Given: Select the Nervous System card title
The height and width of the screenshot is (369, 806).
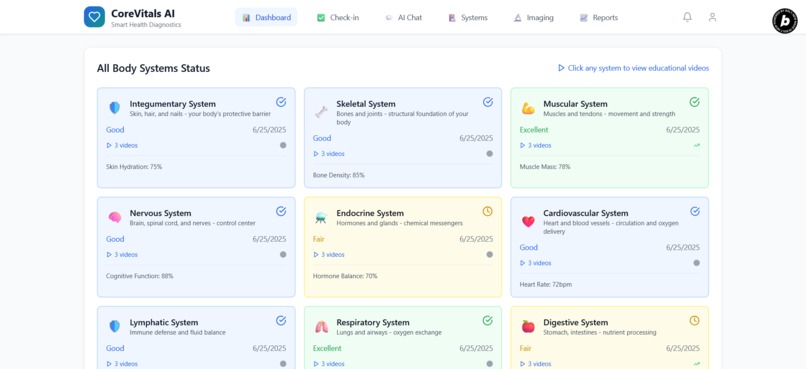Looking at the screenshot, I should coord(160,213).
